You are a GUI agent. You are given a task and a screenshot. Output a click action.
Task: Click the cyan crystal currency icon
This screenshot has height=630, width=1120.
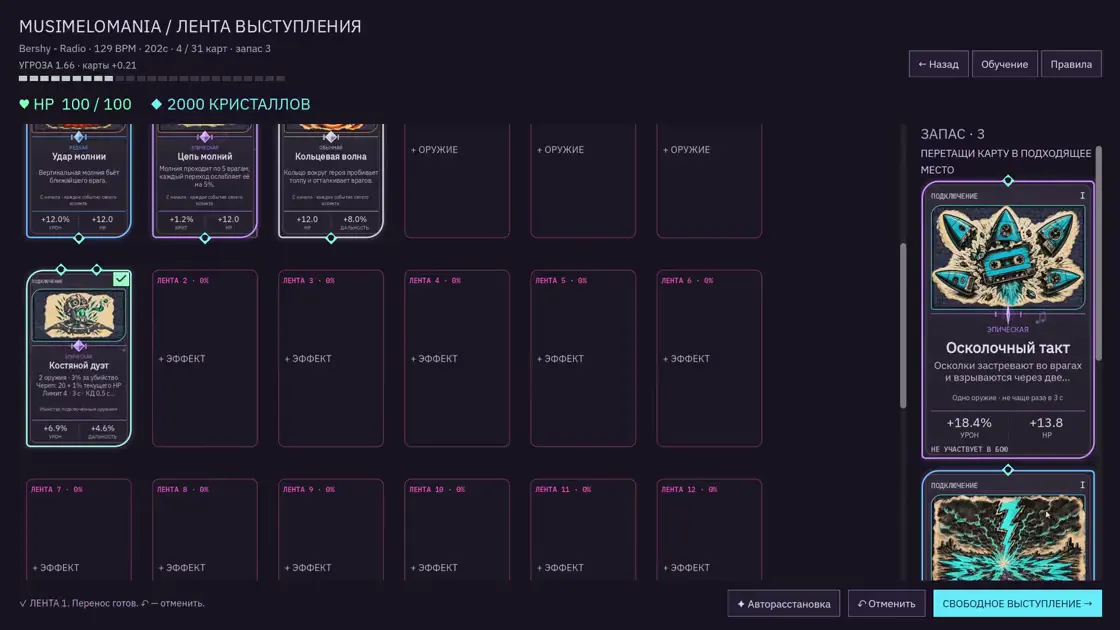click(x=156, y=104)
